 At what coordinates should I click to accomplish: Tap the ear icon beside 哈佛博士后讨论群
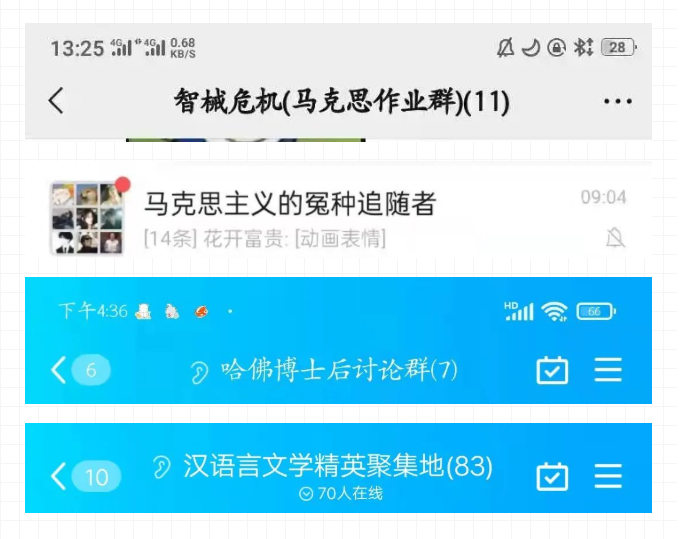pyautogui.click(x=199, y=372)
